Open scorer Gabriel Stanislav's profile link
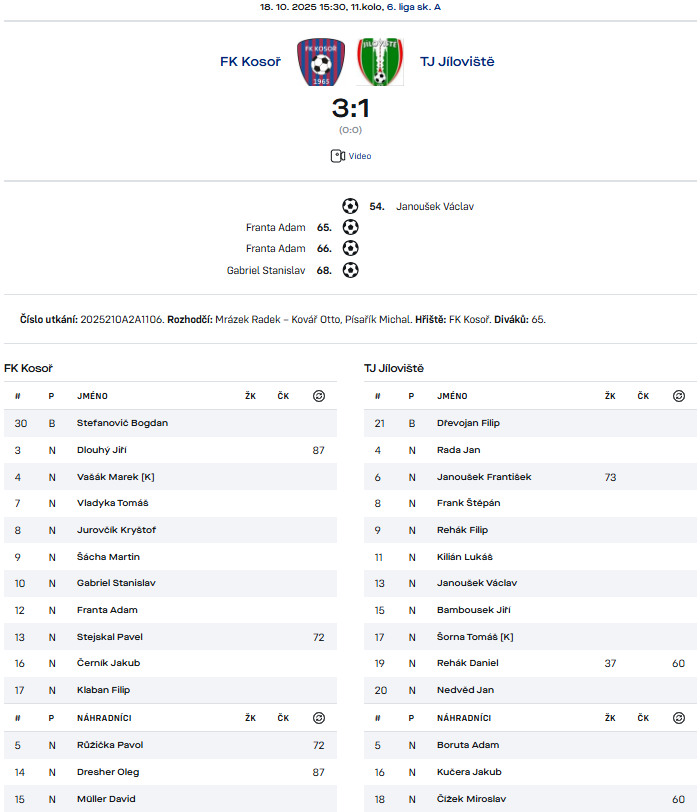Viewport: 698px width, 812px height. pyautogui.click(x=266, y=270)
